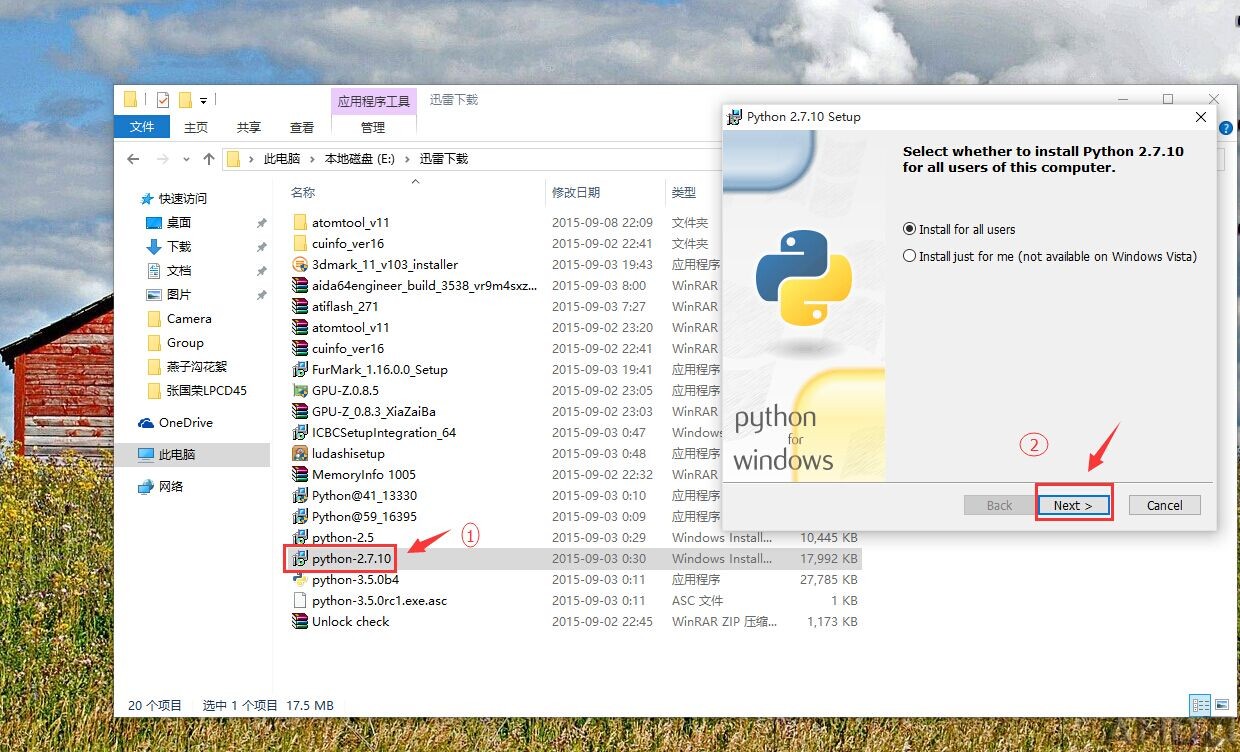Viewport: 1240px width, 752px height.
Task: Click the GPU-Z_0.8.3_XiaZaiBa archive icon
Action: [x=300, y=411]
